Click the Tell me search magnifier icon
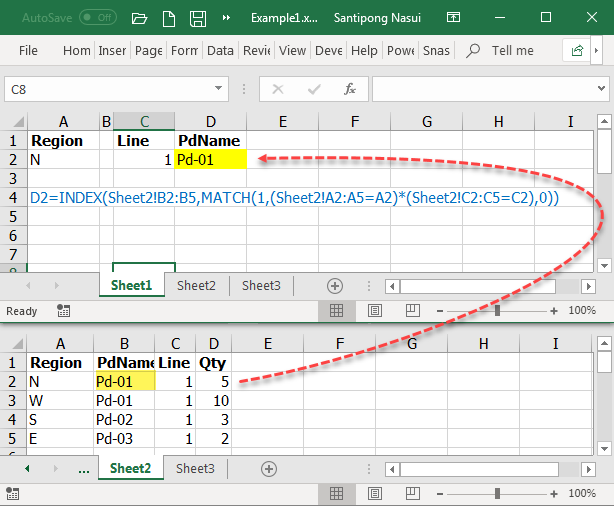This screenshot has width=614, height=506. [475, 50]
